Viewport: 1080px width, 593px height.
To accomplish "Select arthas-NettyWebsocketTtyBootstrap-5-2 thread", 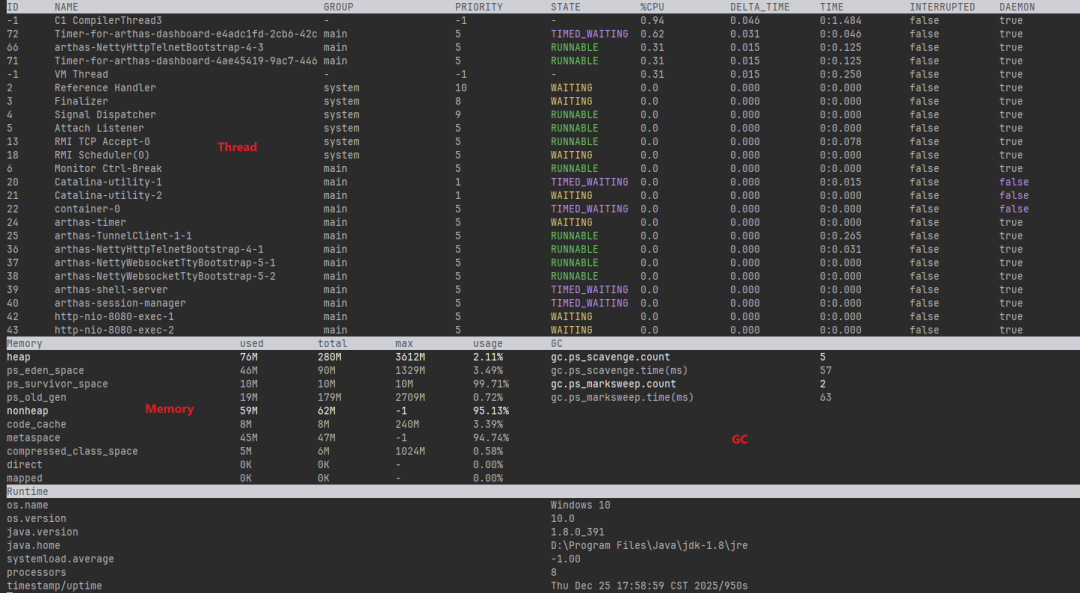I will 165,276.
